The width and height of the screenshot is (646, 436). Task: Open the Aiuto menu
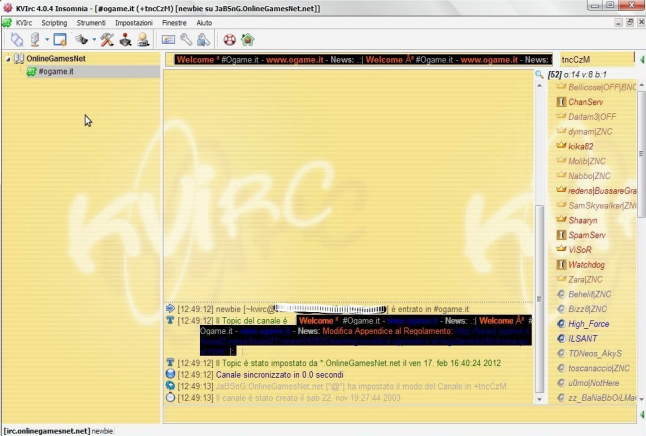tap(204, 23)
